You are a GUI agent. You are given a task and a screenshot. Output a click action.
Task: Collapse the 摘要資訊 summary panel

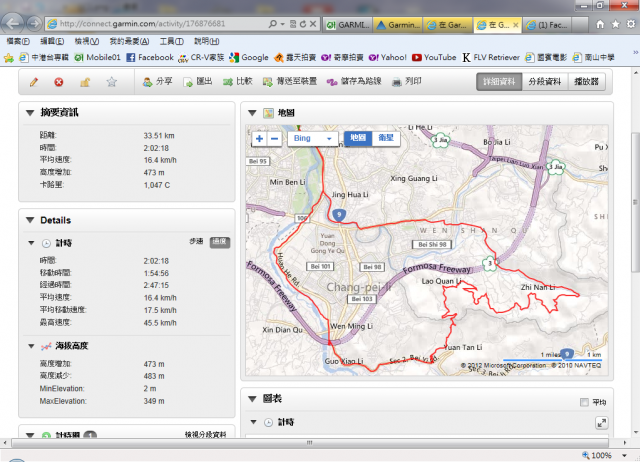pos(30,113)
